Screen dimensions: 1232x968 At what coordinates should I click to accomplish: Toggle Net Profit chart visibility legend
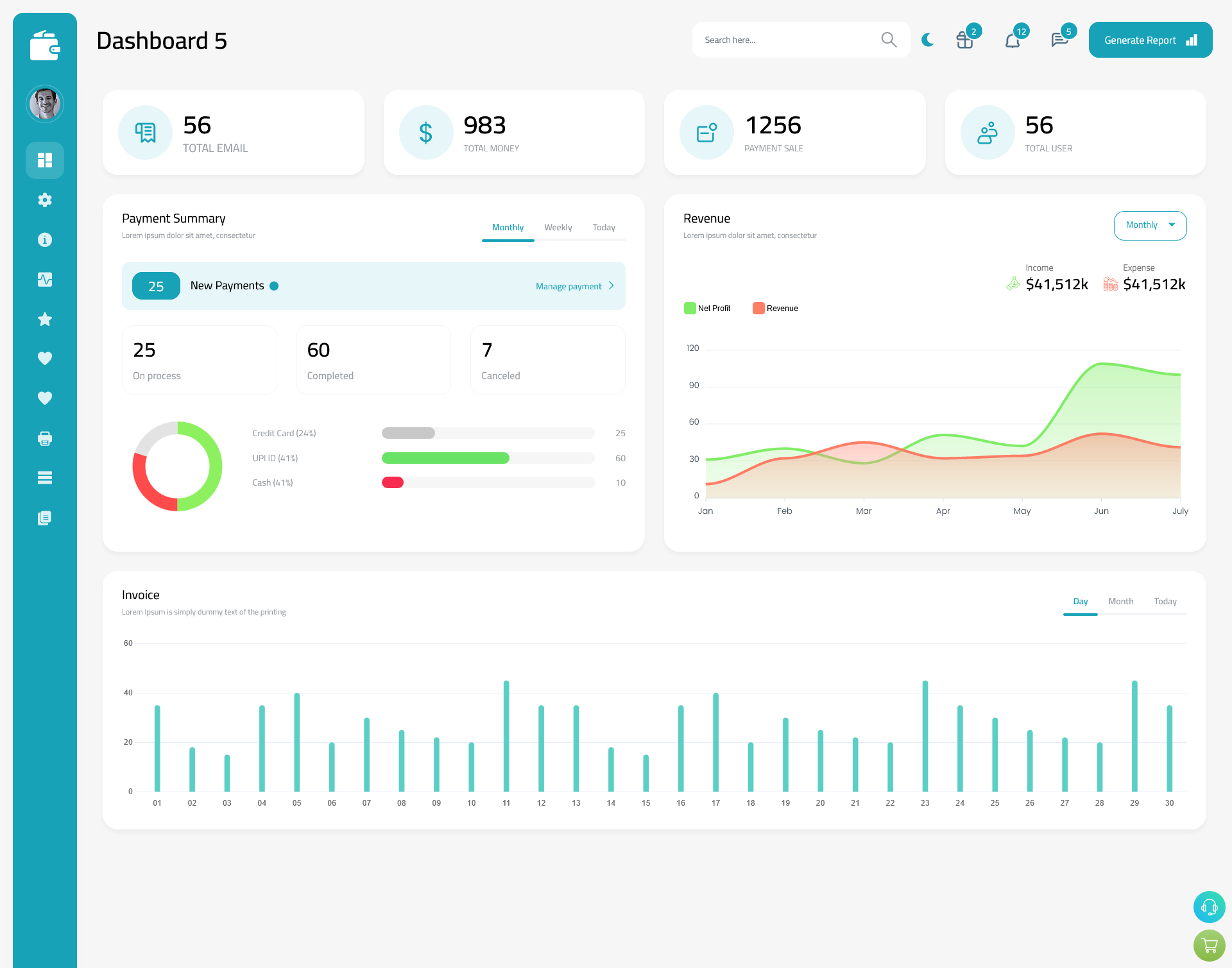click(x=707, y=308)
